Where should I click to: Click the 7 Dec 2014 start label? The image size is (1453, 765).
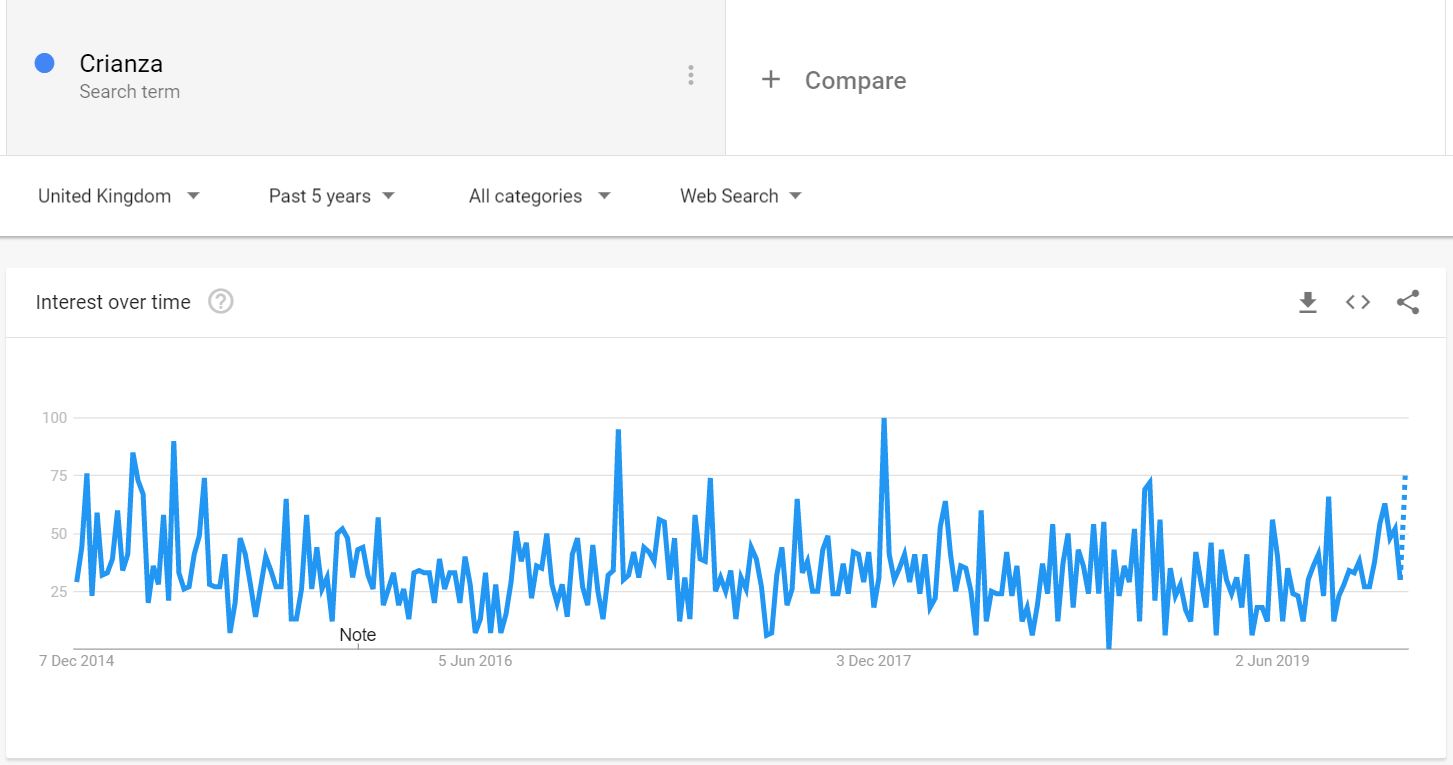tap(76, 661)
